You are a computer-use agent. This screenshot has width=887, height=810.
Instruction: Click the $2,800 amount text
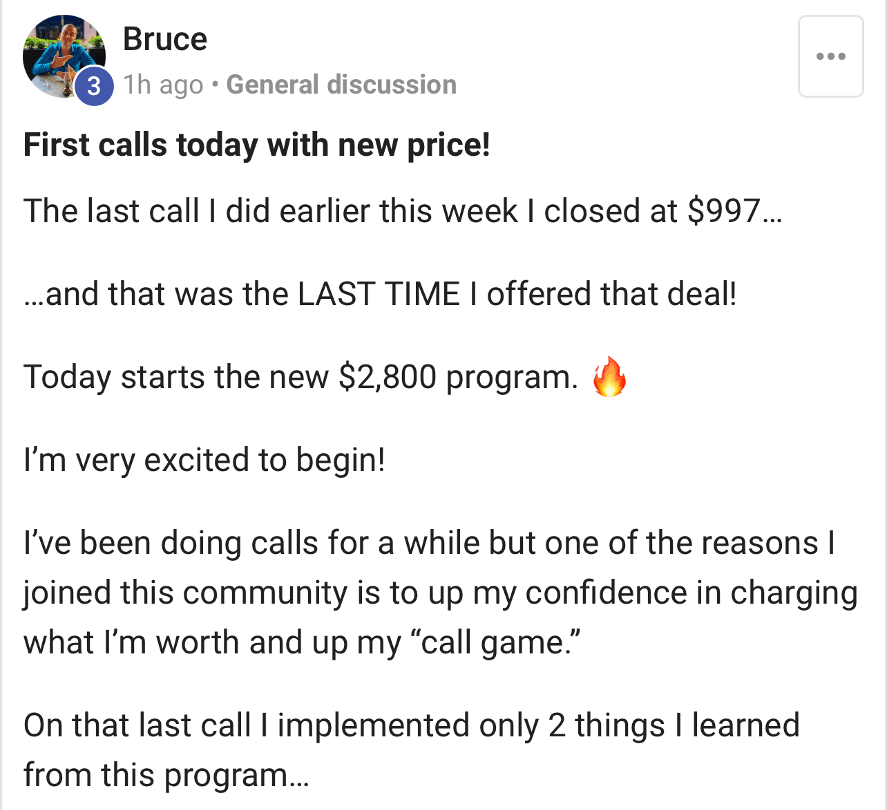click(387, 377)
